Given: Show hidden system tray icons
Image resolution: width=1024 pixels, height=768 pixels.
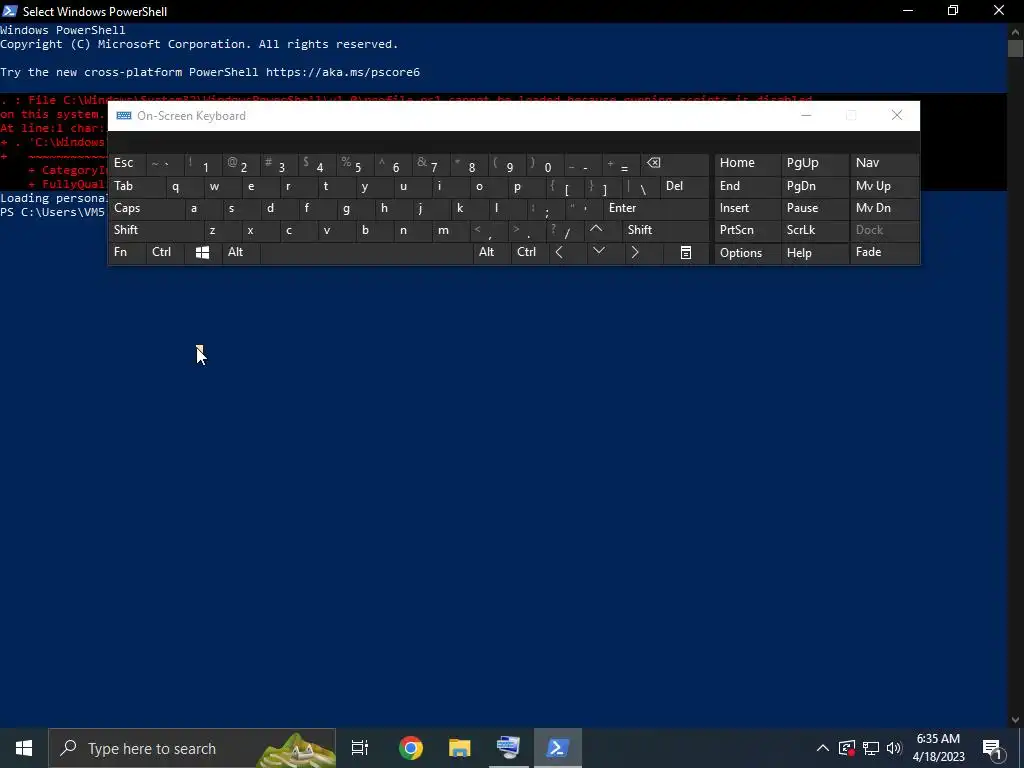Looking at the screenshot, I should (823, 748).
